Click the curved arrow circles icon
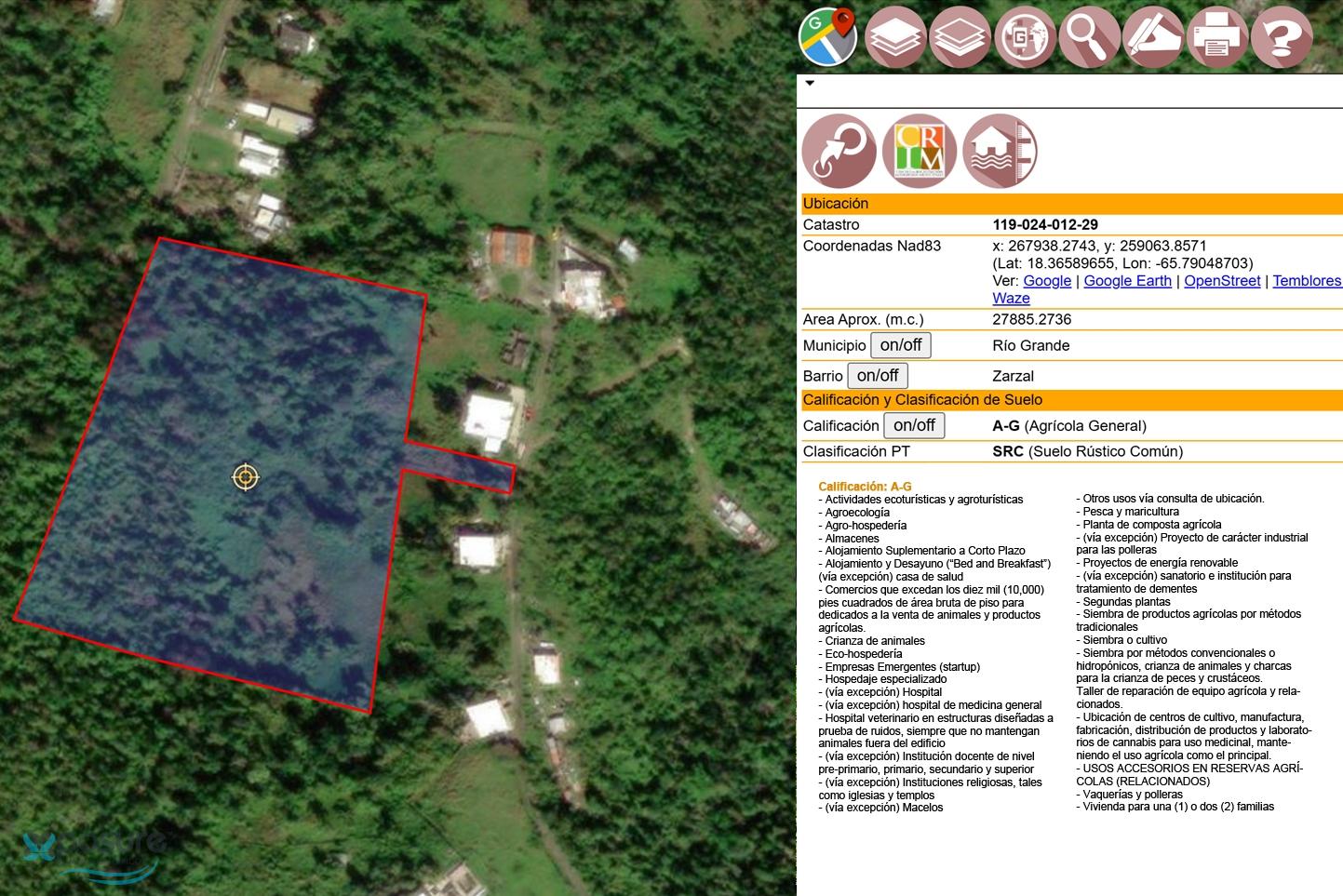The height and width of the screenshot is (896, 1343). (839, 151)
